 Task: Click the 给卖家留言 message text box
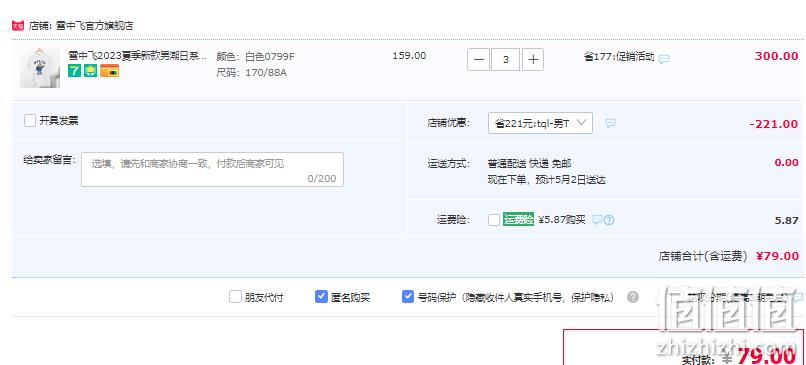coord(212,170)
